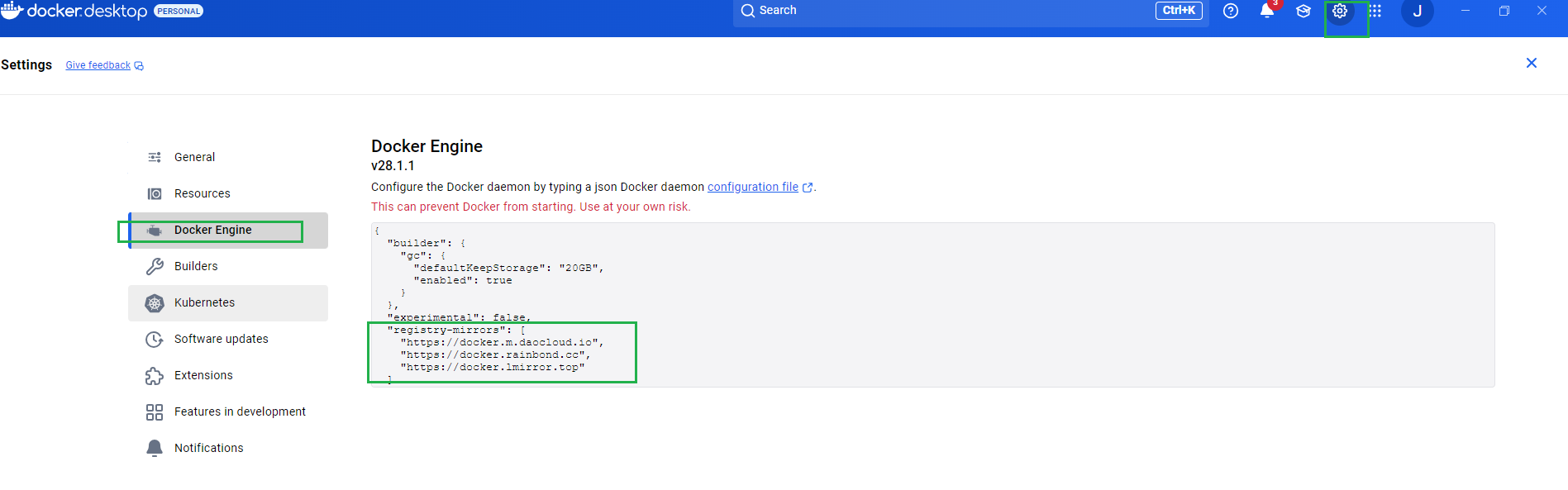The image size is (1568, 490).
Task: Click the "registry-mirrors" line in the editor
Action: coord(456,330)
